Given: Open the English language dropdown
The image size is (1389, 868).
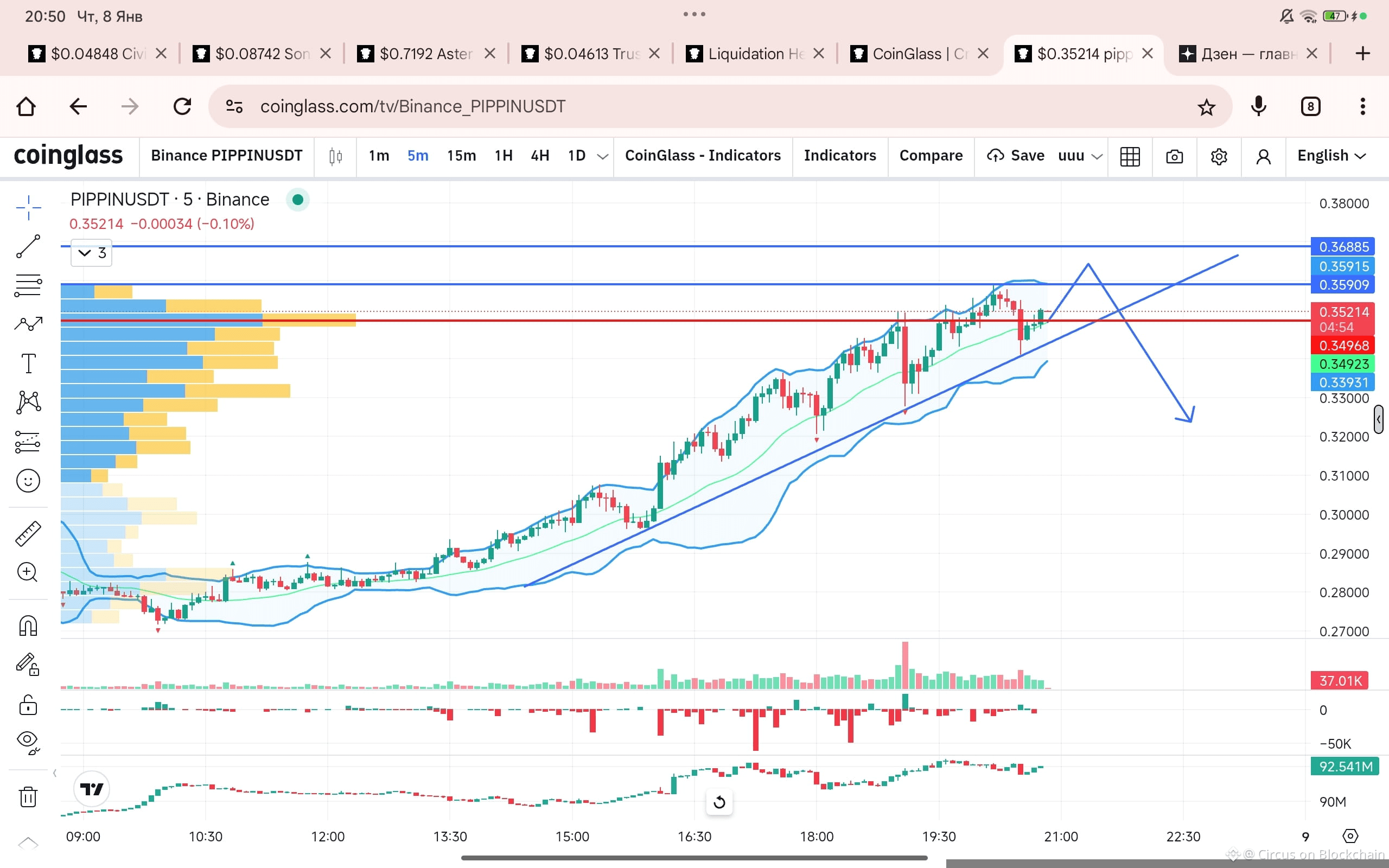Looking at the screenshot, I should [1331, 156].
